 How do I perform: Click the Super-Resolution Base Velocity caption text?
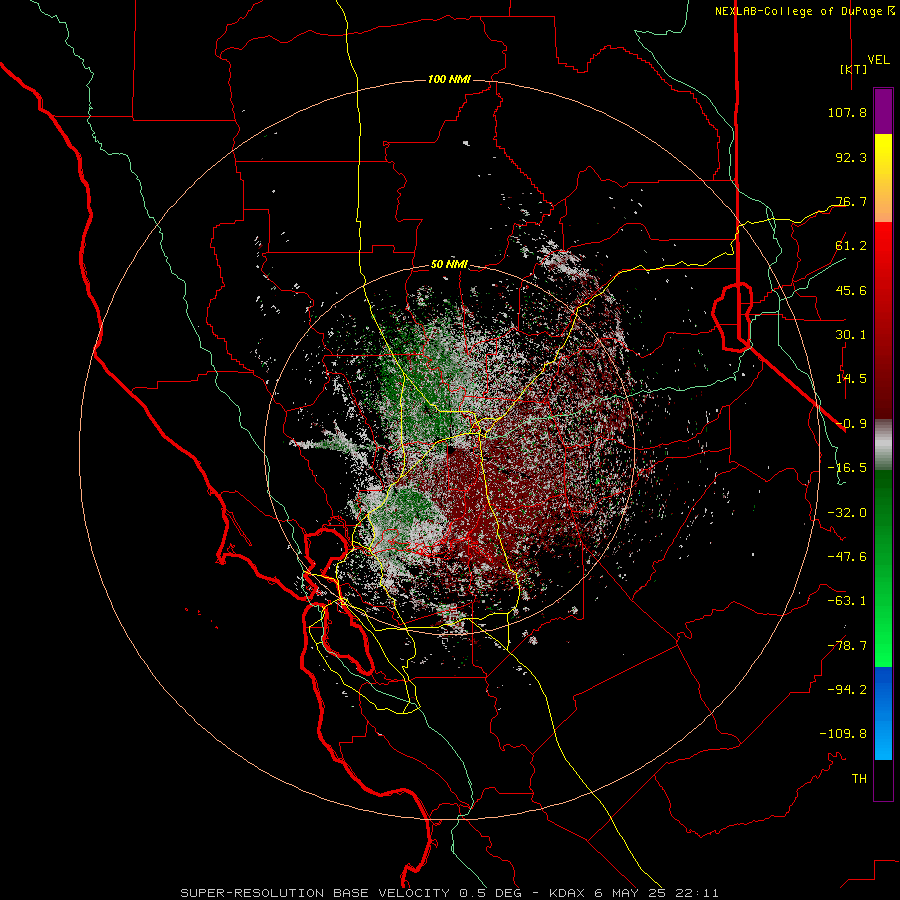(449, 893)
